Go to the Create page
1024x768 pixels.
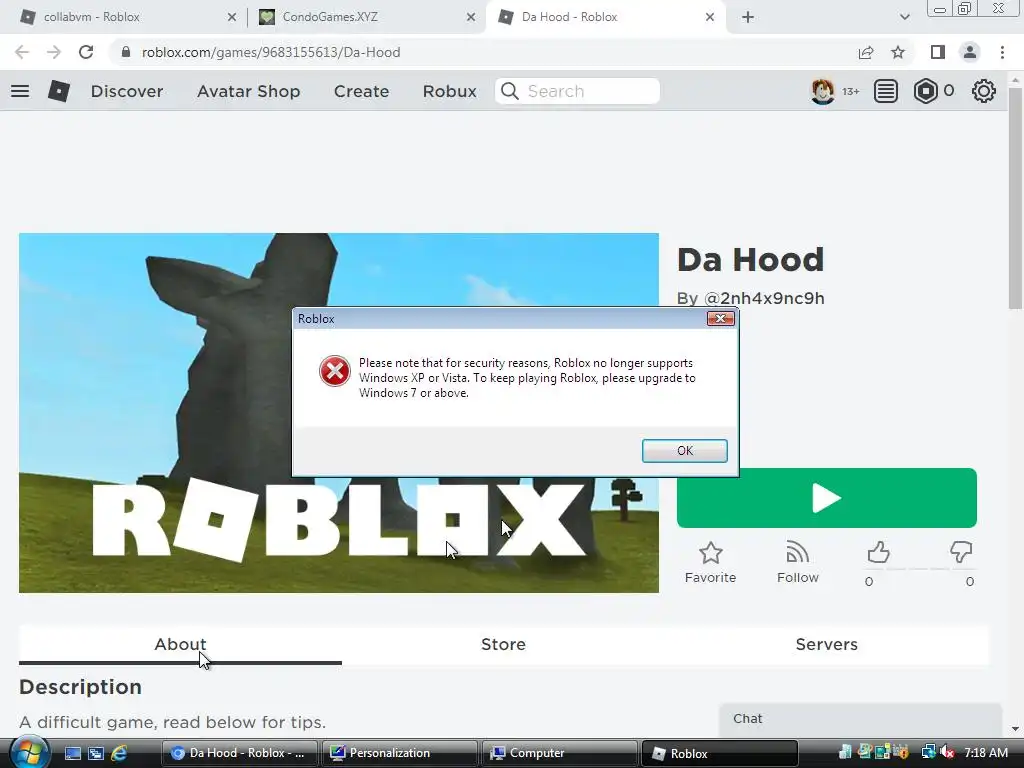point(361,91)
